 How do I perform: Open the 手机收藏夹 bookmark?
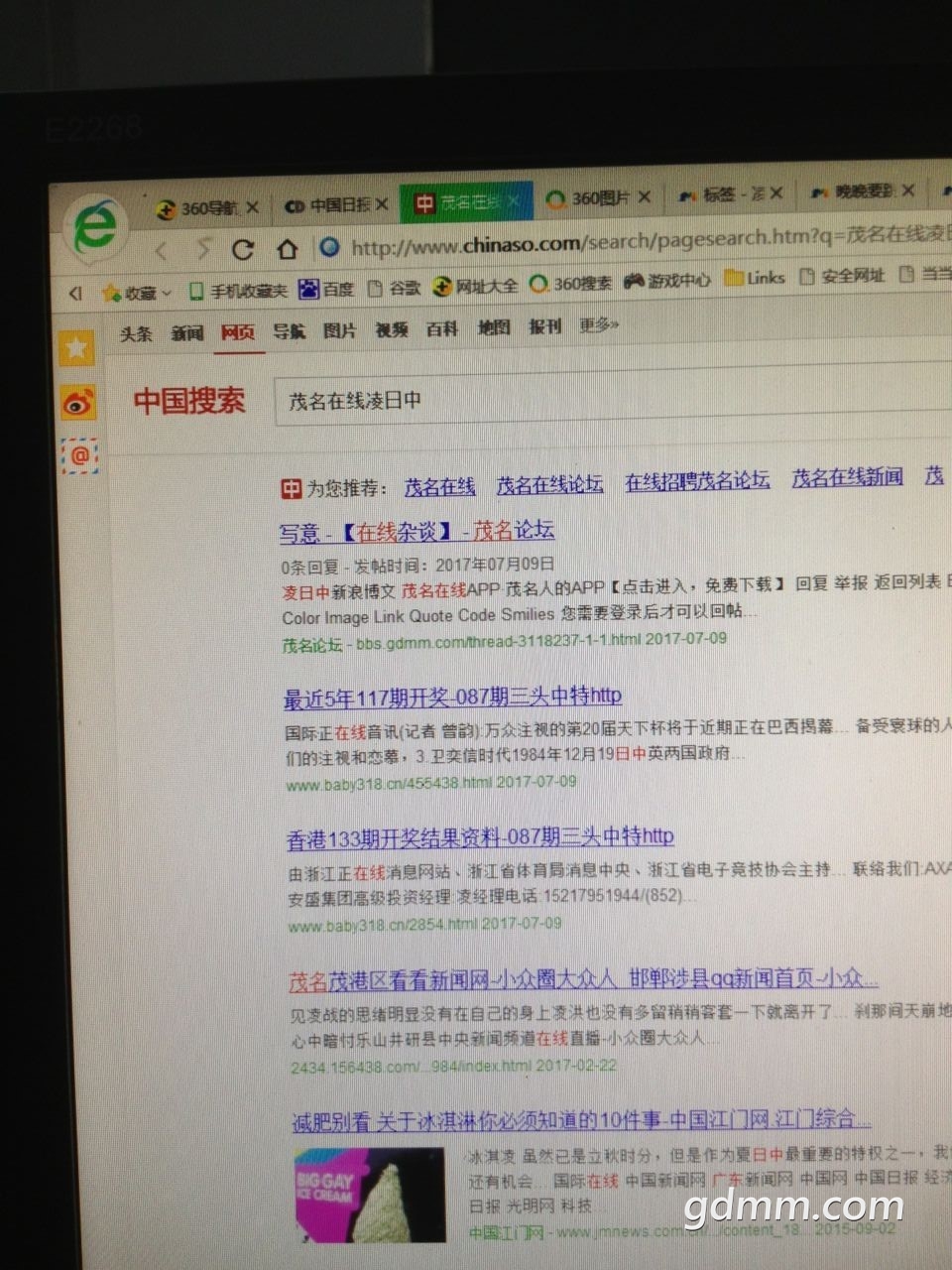point(238,291)
